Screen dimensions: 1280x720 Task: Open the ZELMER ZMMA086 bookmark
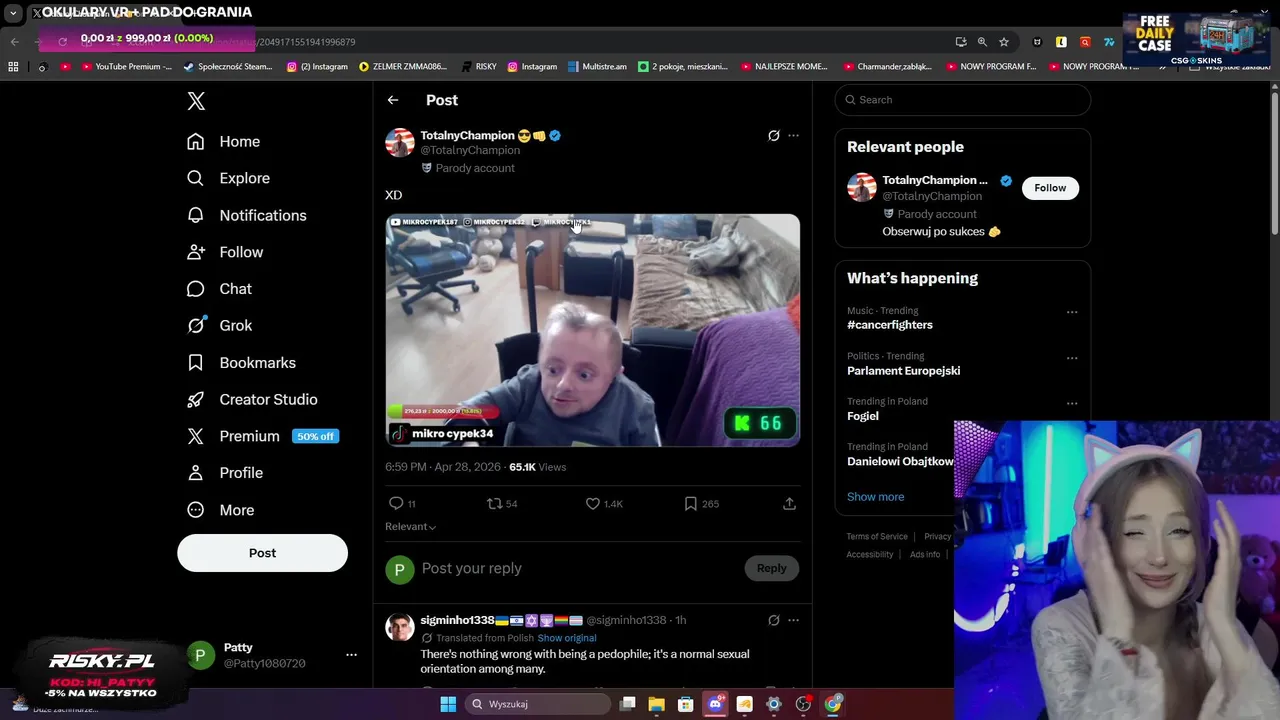[403, 67]
